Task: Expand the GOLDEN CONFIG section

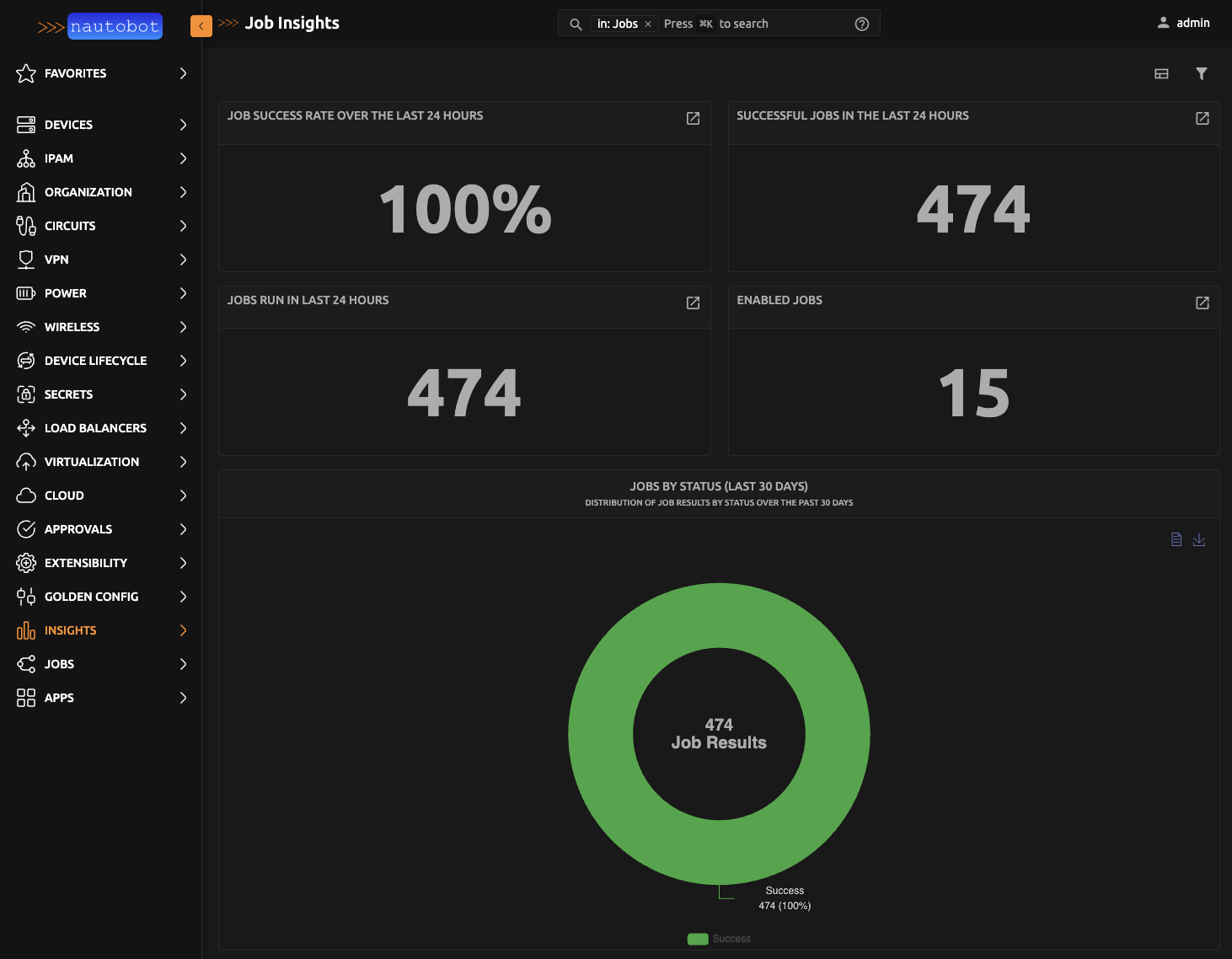Action: coord(91,596)
